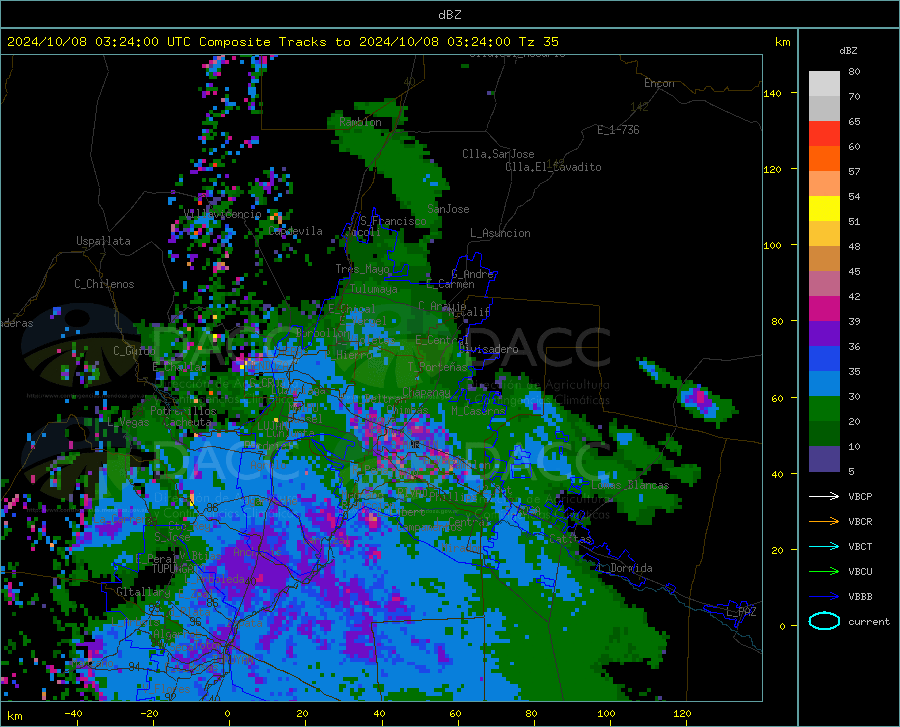Click the S_Francisco place label

coord(393,221)
